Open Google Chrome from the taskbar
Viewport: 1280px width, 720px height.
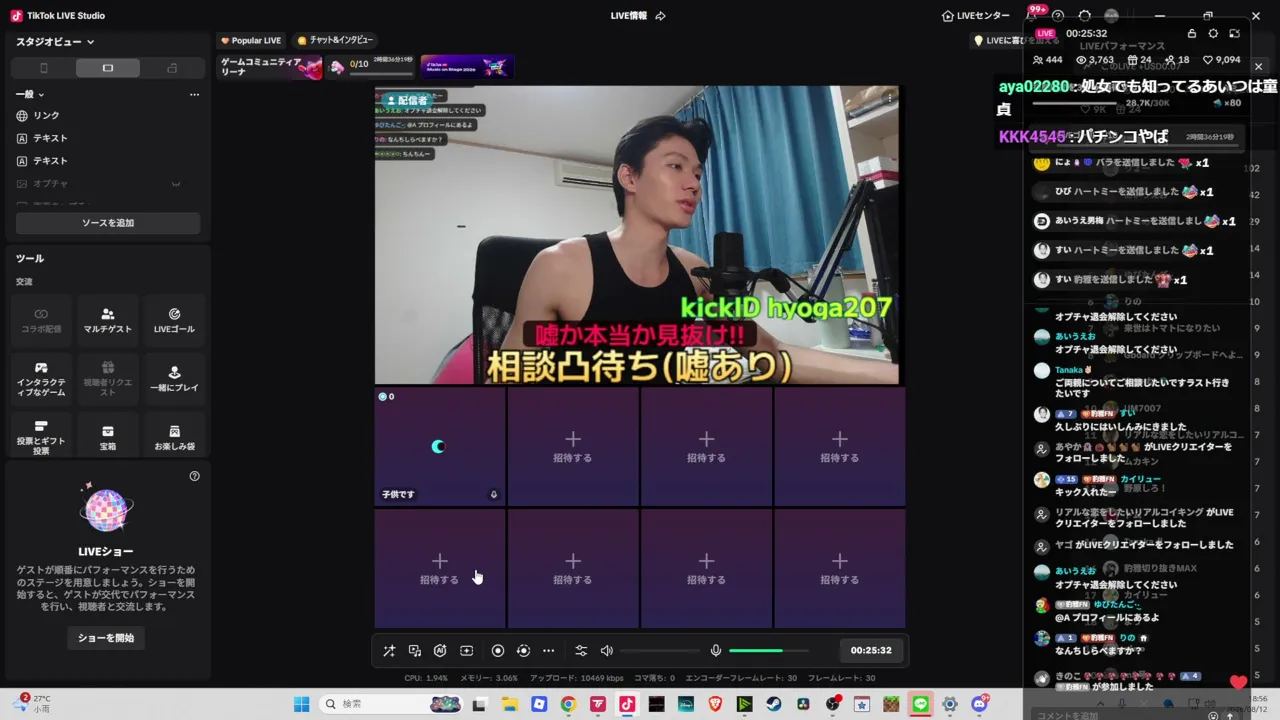(x=568, y=704)
